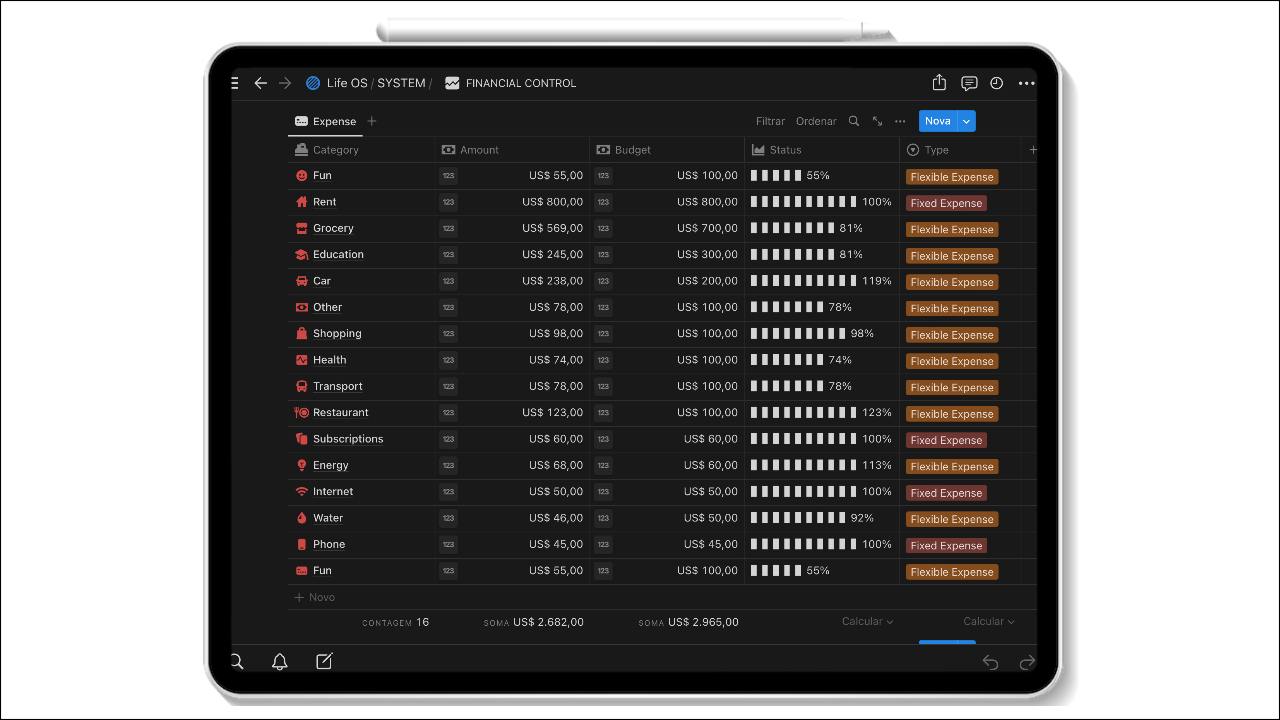The image size is (1280, 720).
Task: Open the Subscriptions category page
Action: [348, 439]
